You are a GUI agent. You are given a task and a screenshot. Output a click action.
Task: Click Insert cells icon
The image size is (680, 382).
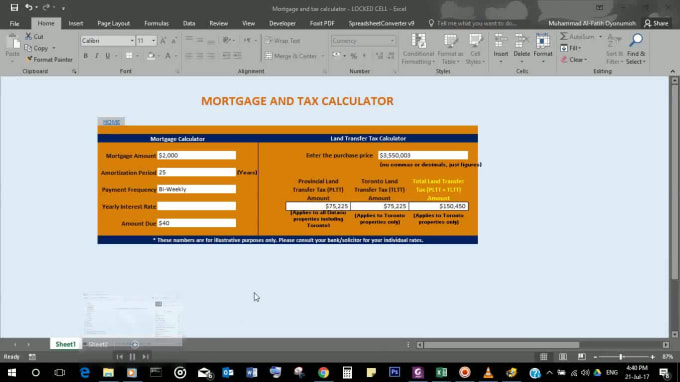500,41
